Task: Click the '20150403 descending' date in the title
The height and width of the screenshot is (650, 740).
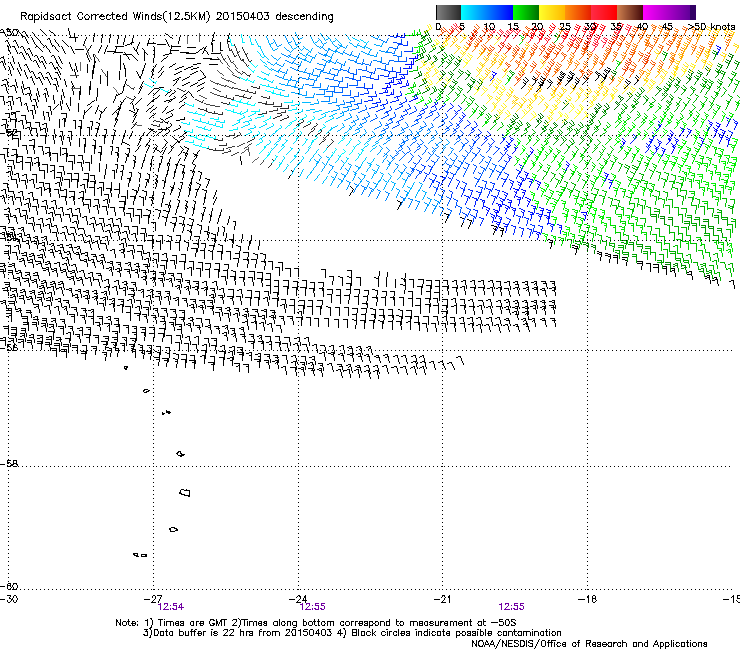Action: coord(275,17)
